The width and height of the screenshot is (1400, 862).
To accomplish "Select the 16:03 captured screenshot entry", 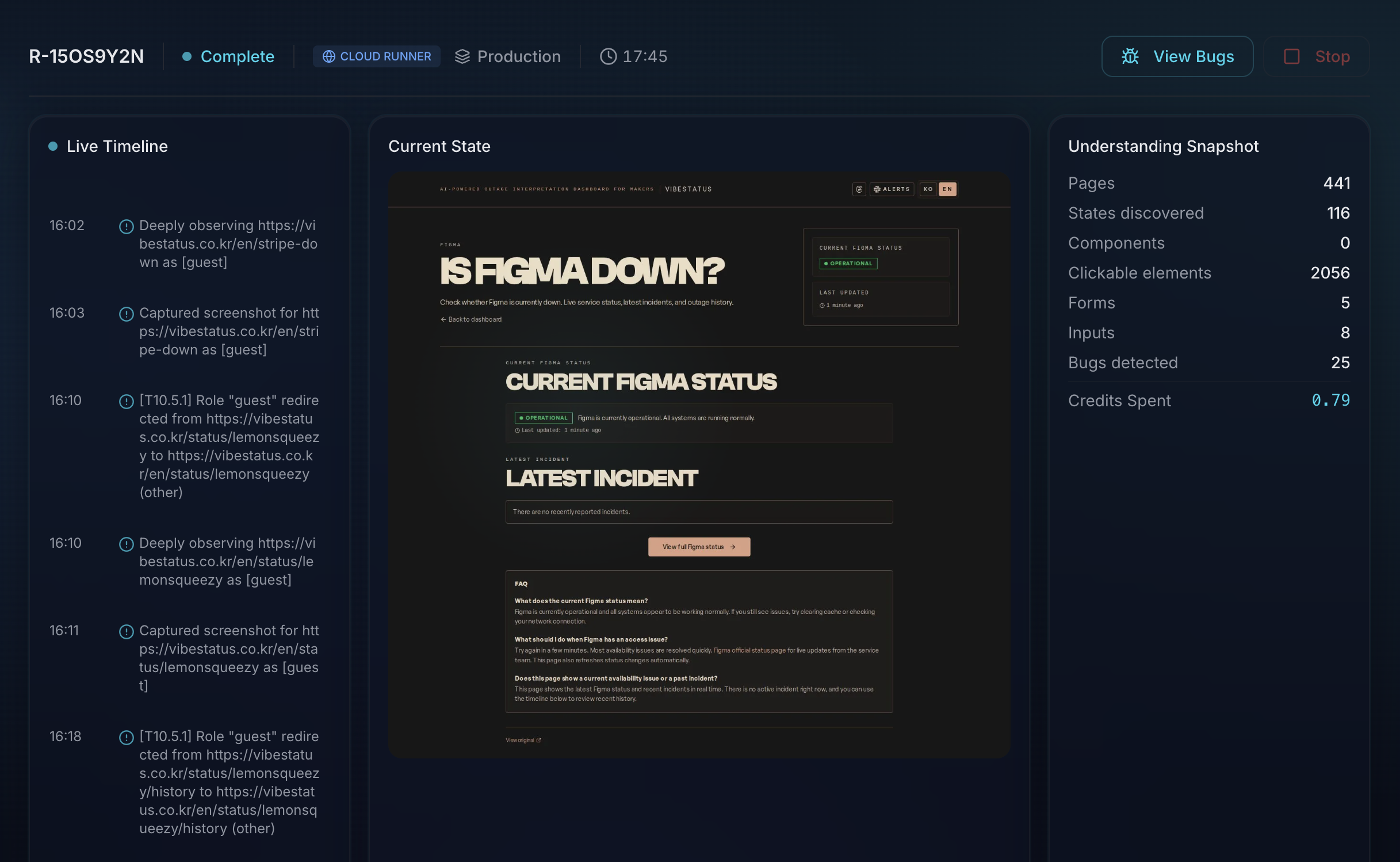I will click(x=184, y=331).
